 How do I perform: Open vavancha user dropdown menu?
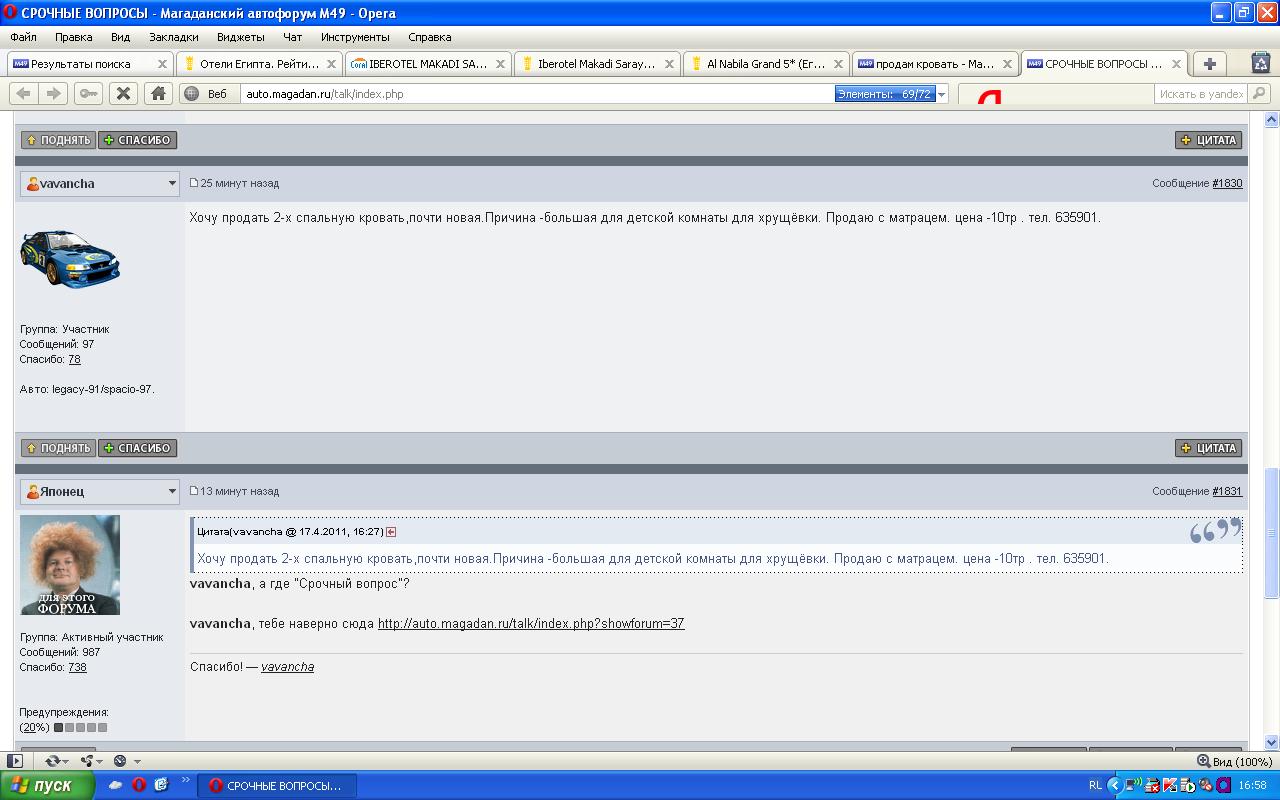pos(172,184)
